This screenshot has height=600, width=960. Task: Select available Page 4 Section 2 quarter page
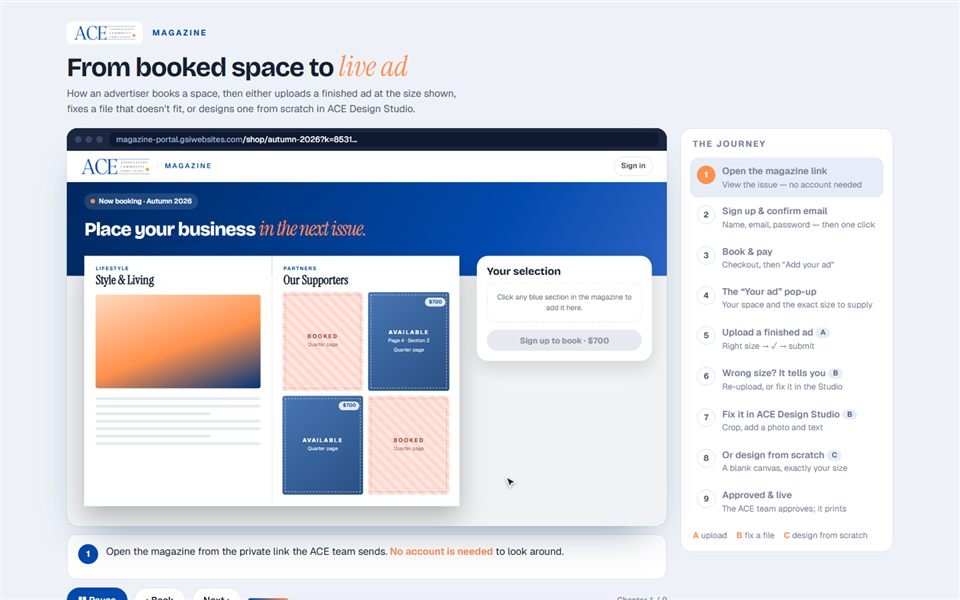click(408, 341)
